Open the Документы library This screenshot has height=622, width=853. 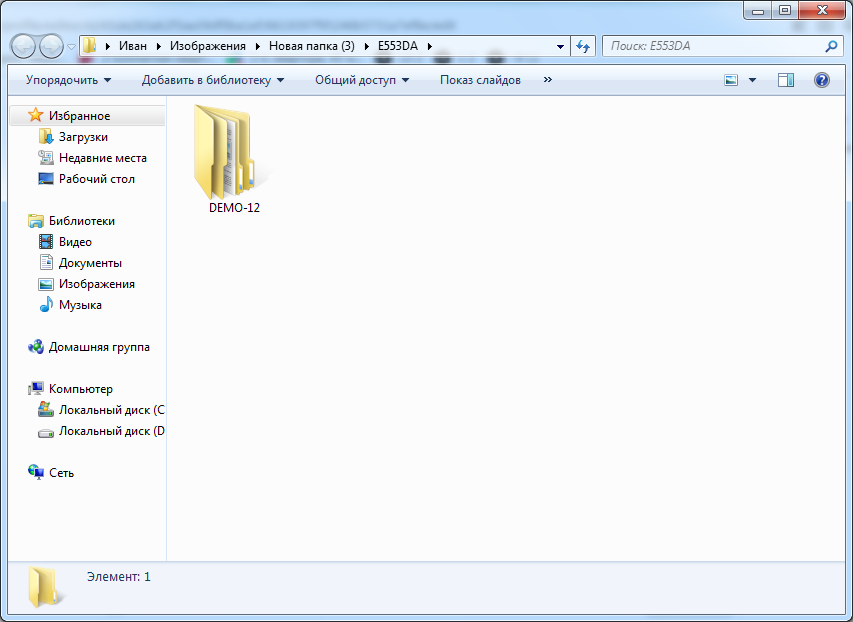pos(90,263)
